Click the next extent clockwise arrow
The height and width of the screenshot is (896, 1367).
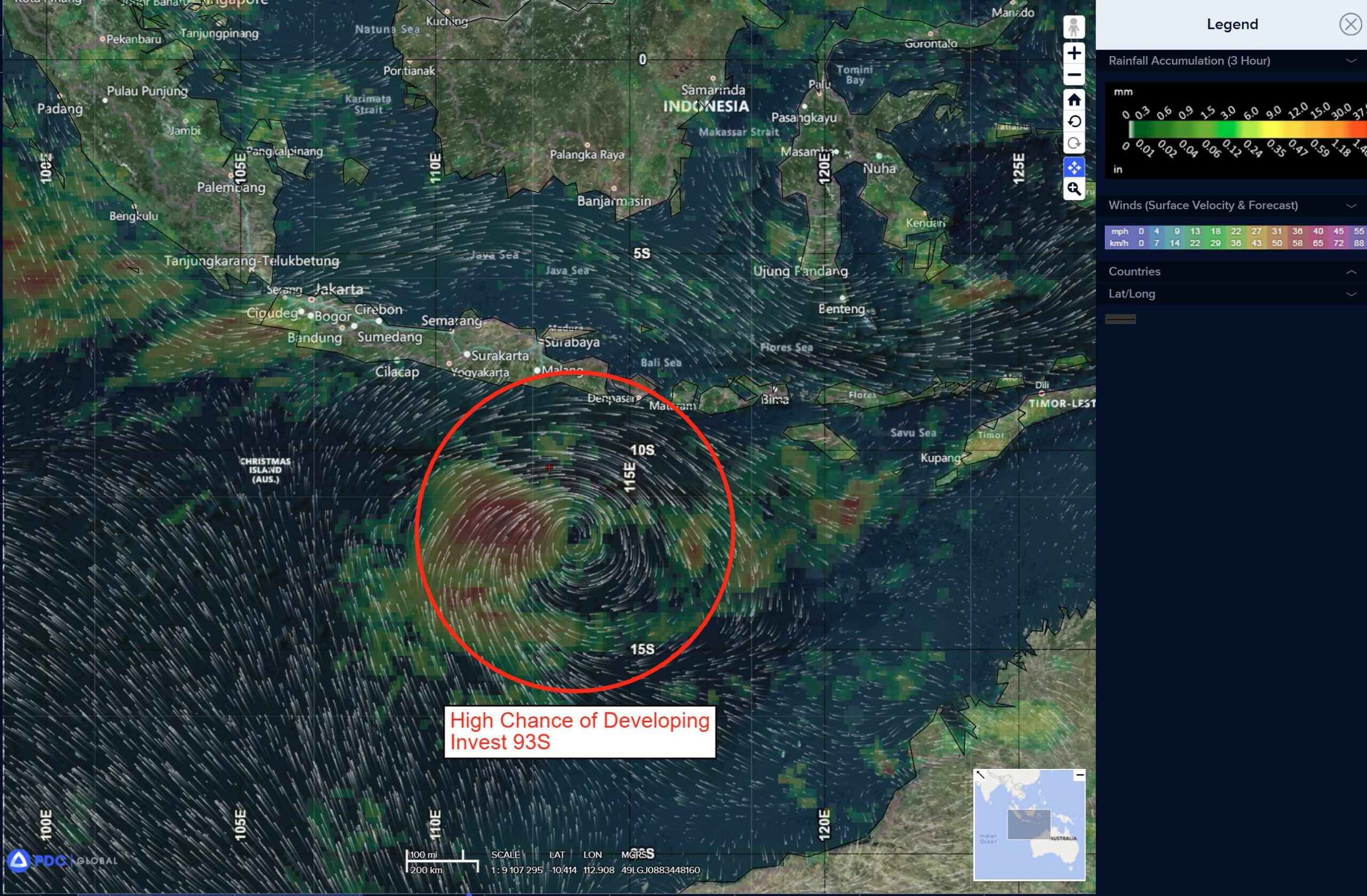click(x=1073, y=144)
